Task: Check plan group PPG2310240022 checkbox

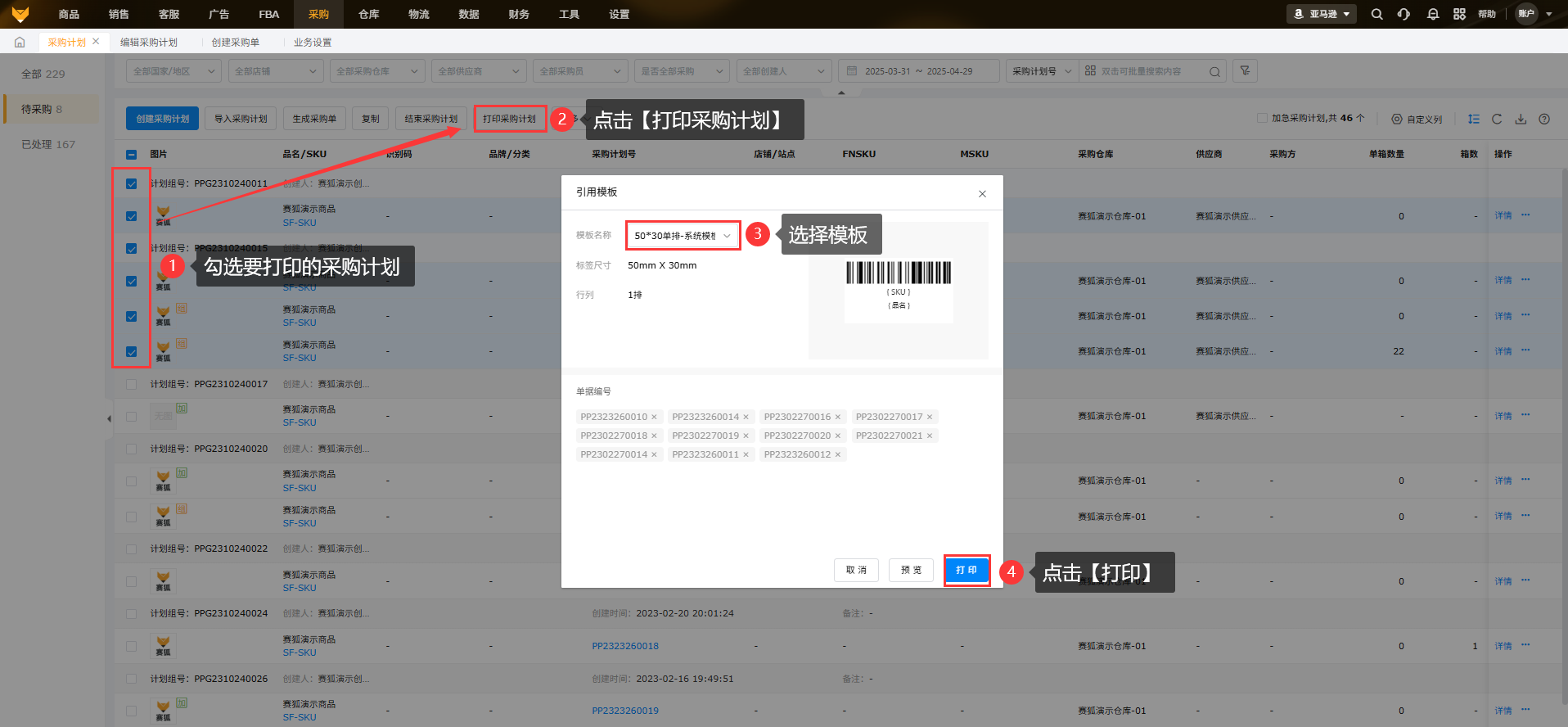Action: coord(132,549)
